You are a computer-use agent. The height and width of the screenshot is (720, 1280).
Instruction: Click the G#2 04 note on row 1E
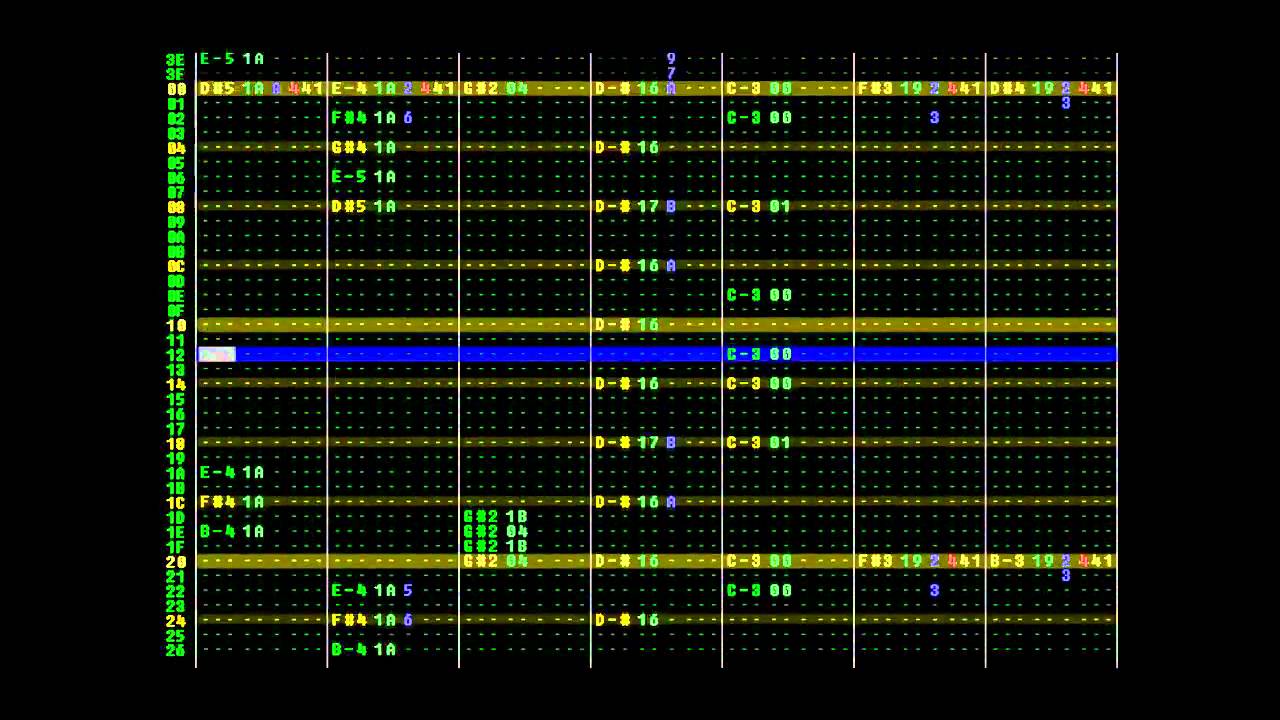pos(496,531)
